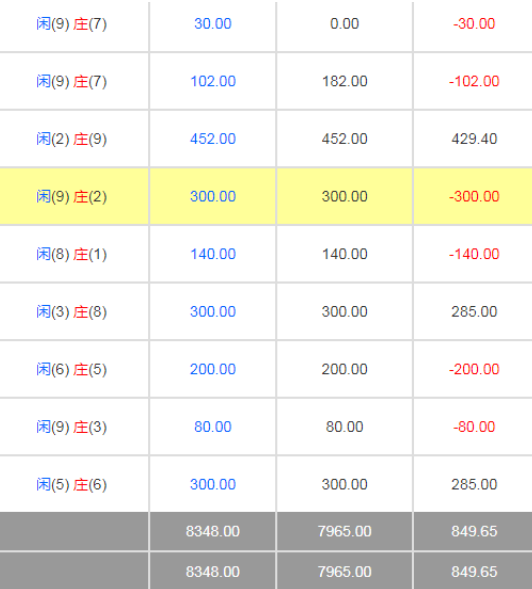
Task: Click the red -140.00 loss cell
Action: (x=474, y=254)
